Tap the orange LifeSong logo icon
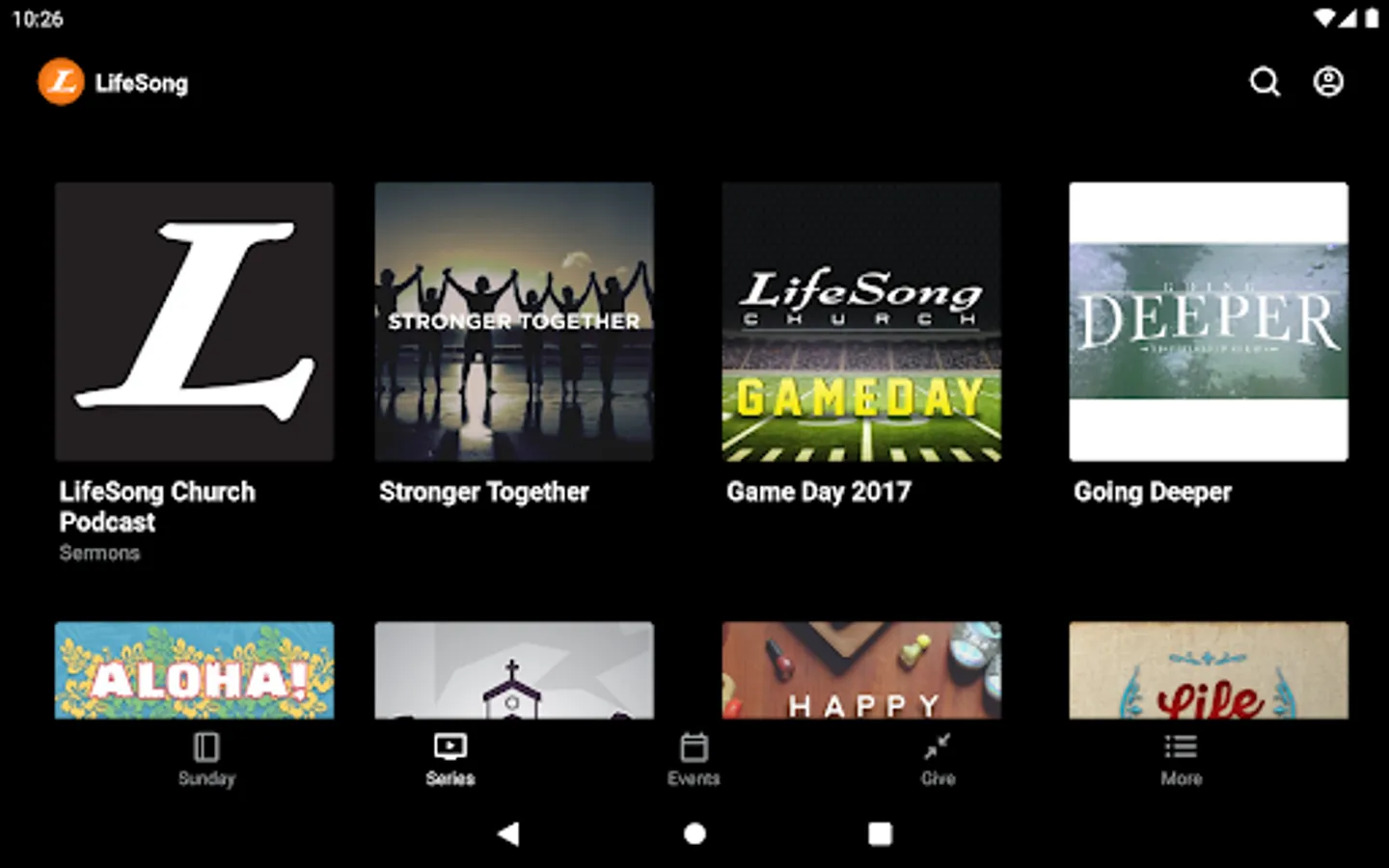The width and height of the screenshot is (1389, 868). (61, 82)
